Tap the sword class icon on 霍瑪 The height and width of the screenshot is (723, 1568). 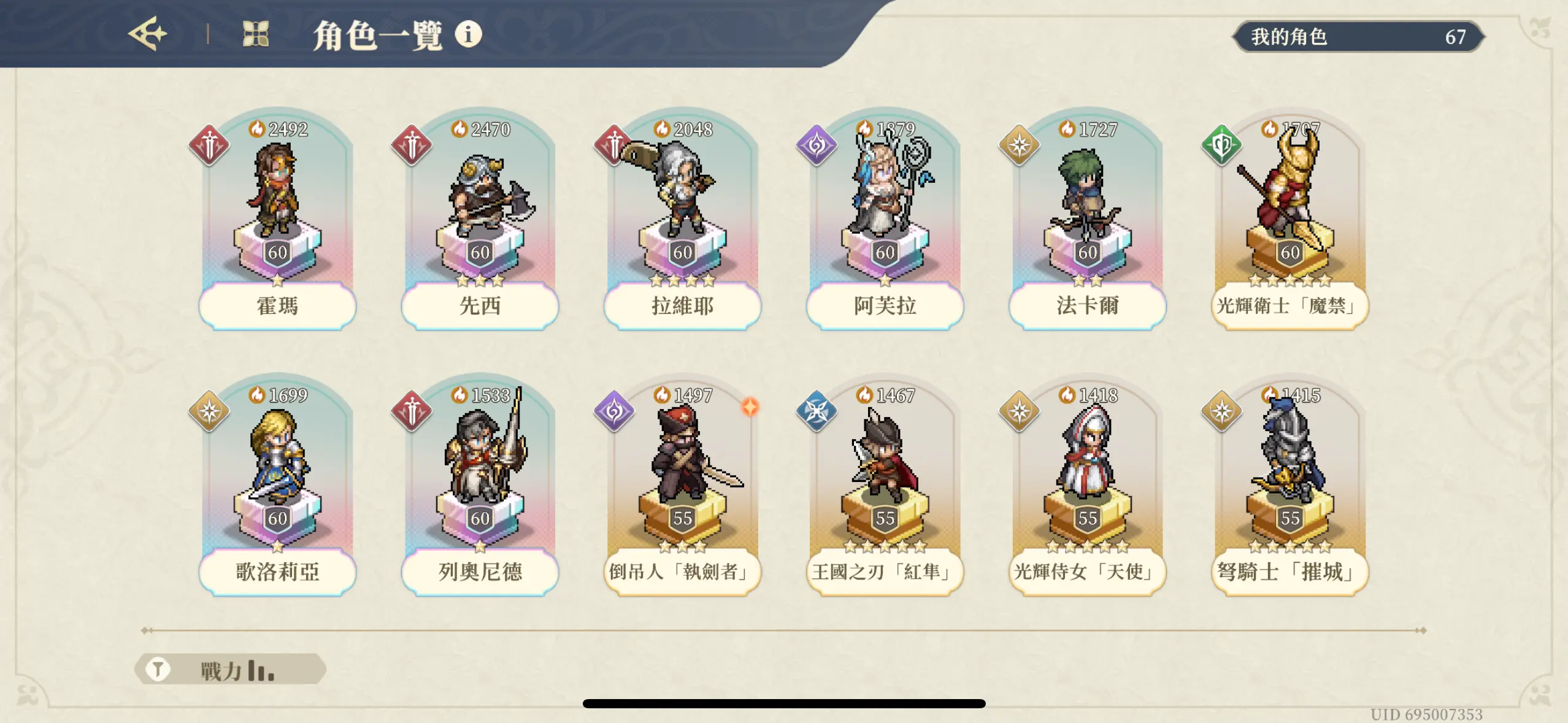point(209,145)
